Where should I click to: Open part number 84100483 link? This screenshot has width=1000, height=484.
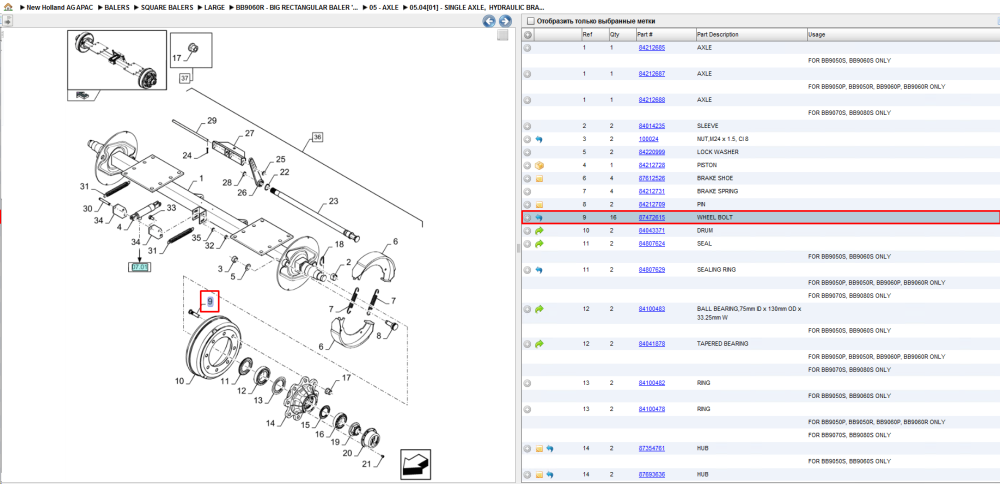tap(652, 309)
